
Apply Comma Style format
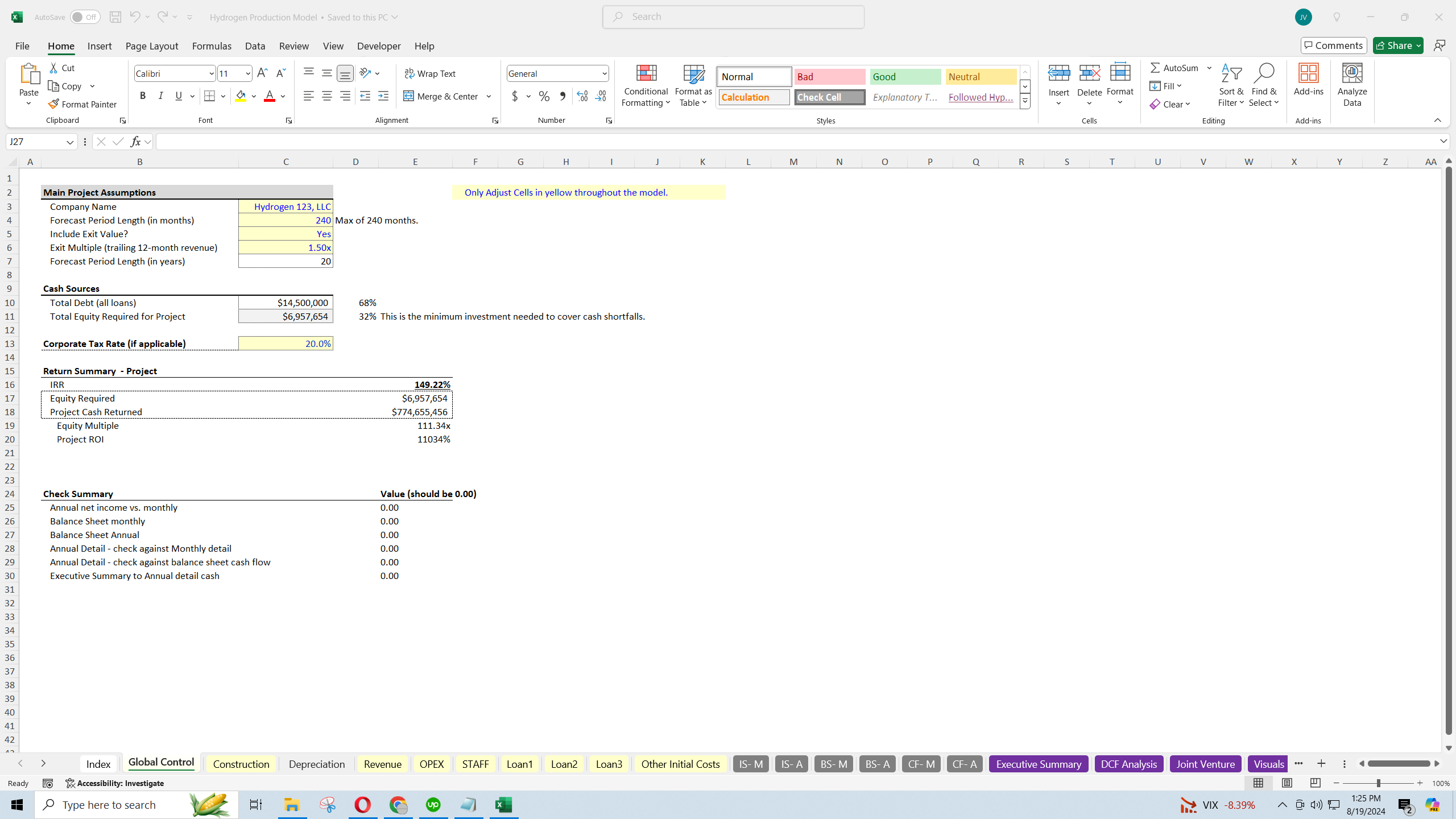(x=562, y=96)
